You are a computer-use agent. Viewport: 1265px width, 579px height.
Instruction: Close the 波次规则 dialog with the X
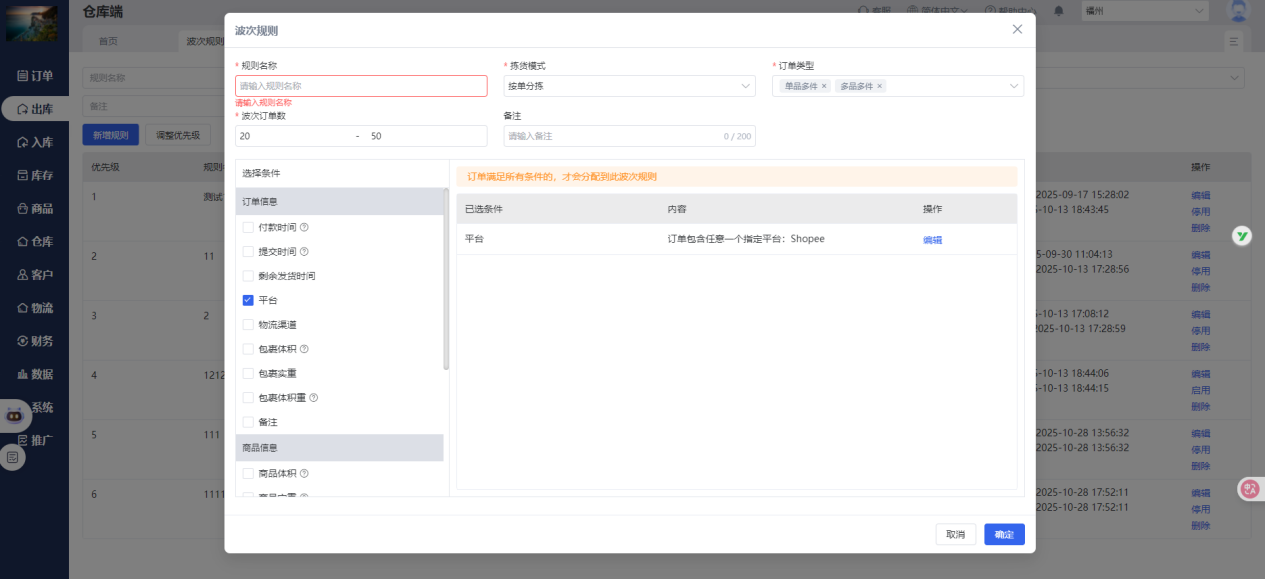1017,29
